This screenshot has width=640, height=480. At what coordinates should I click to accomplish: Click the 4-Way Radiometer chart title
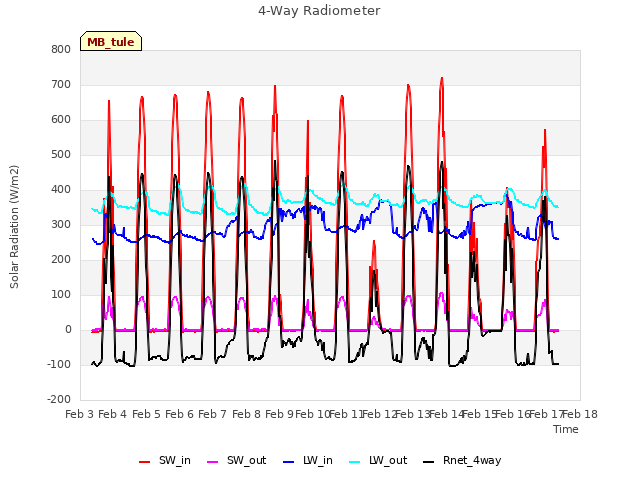point(319,11)
